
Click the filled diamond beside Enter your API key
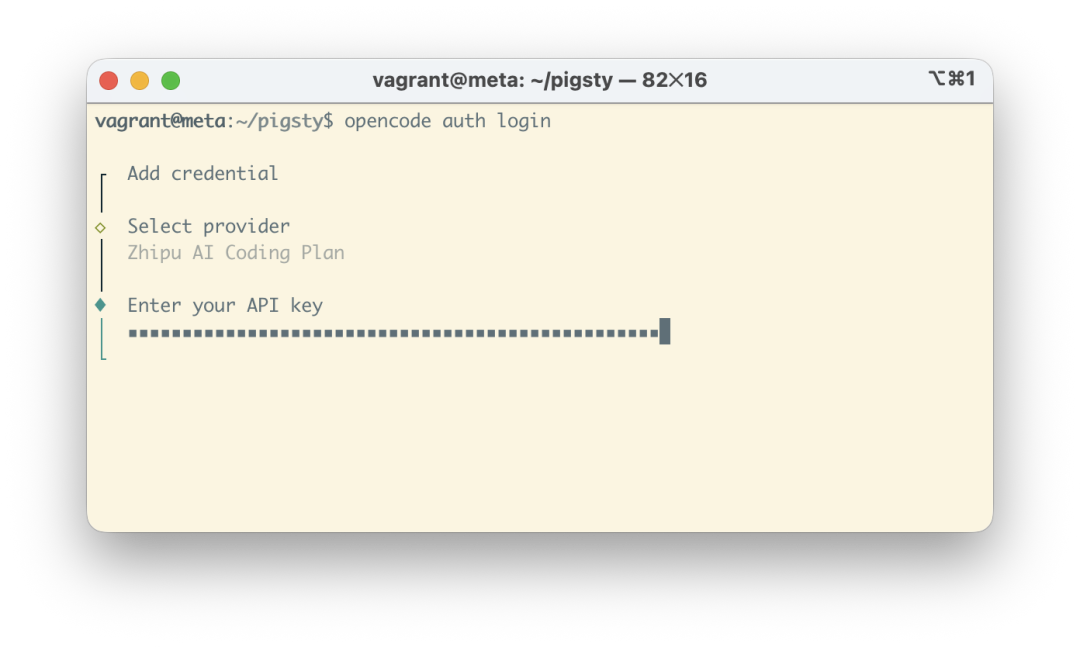click(x=101, y=305)
